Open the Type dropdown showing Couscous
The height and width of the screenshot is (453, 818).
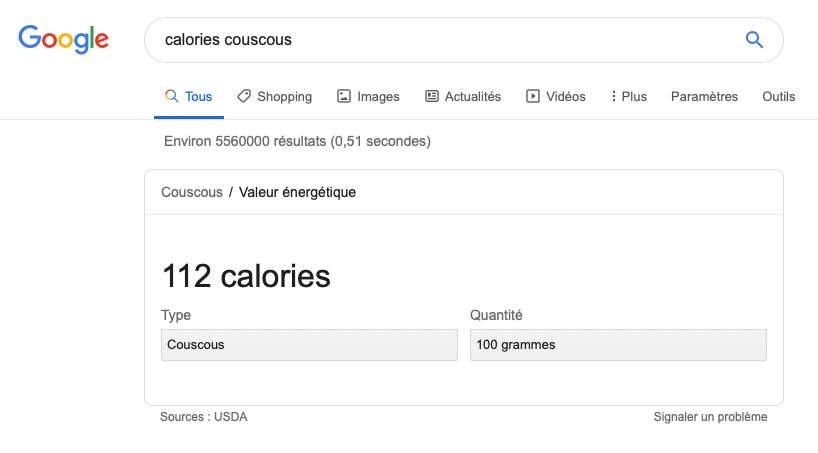coord(308,345)
